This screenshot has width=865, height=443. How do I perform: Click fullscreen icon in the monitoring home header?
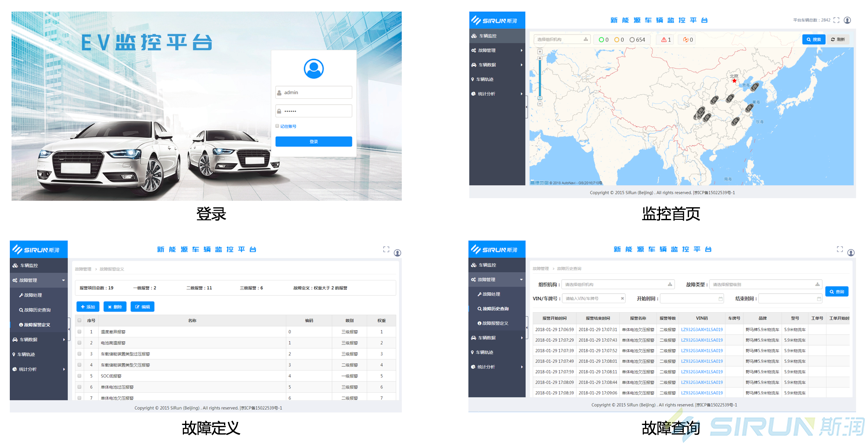pyautogui.click(x=837, y=20)
